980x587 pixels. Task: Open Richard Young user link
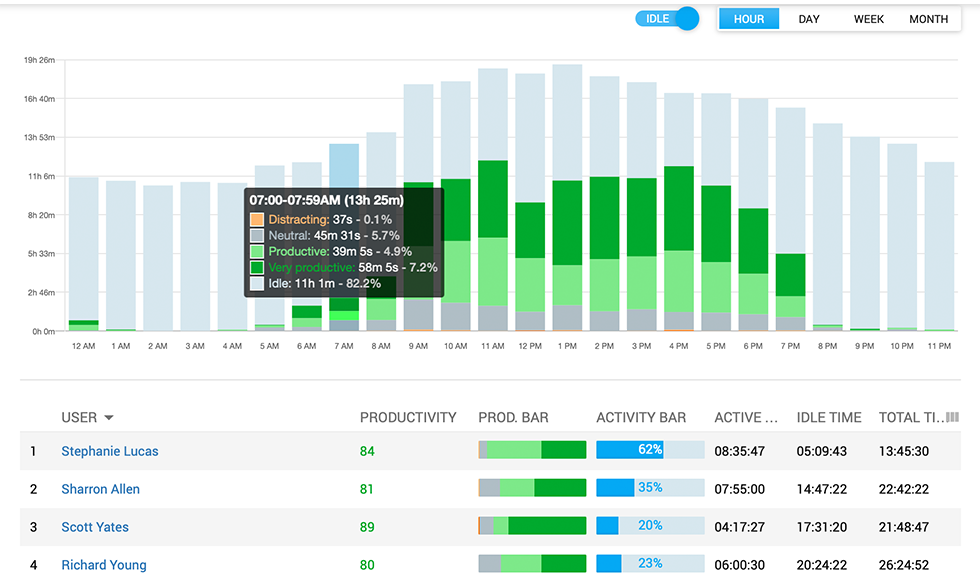pos(104,565)
